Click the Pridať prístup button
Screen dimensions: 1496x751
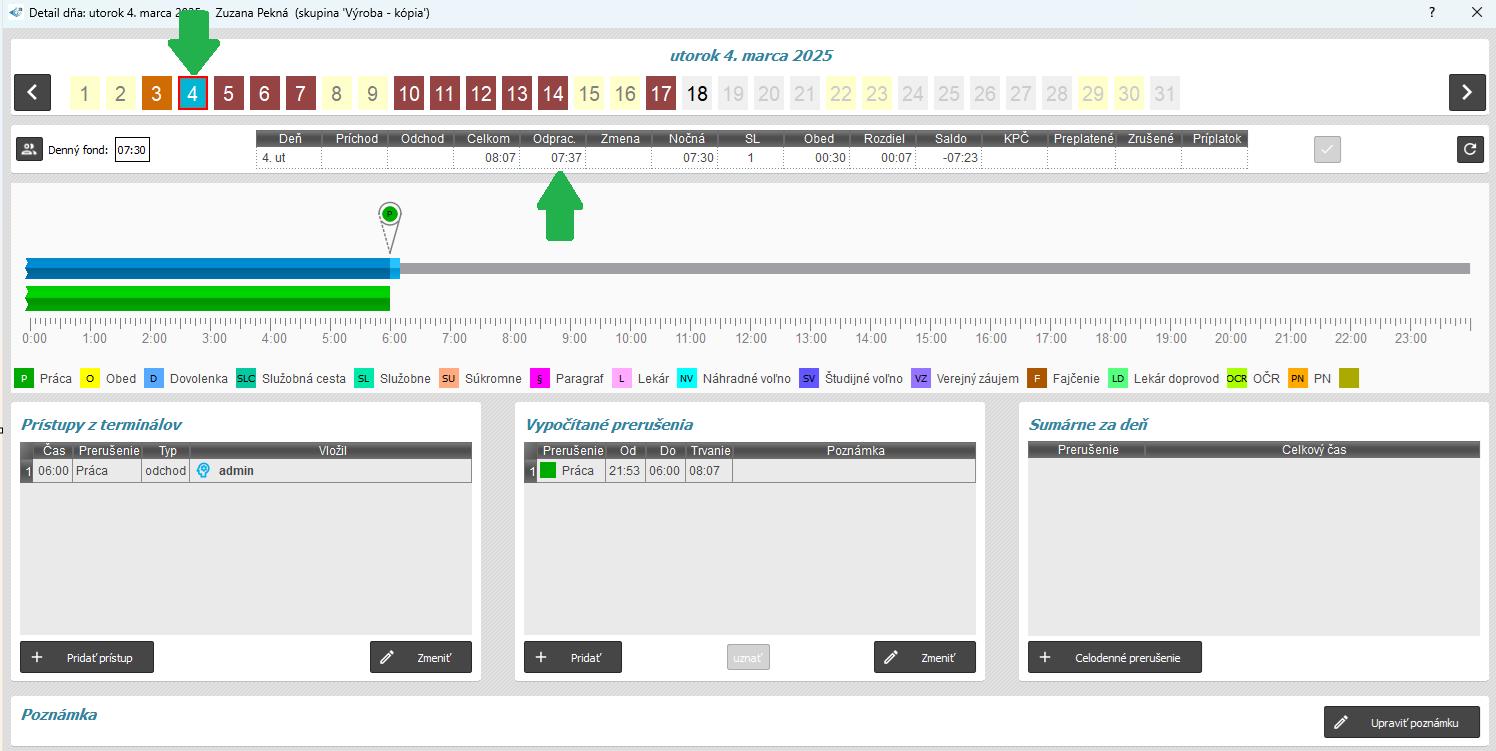click(x=87, y=657)
